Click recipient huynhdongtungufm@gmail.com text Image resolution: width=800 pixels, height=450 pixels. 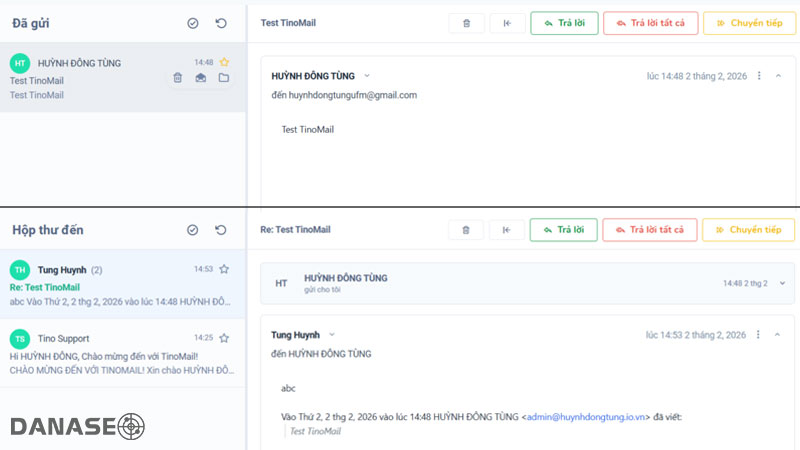tap(353, 95)
